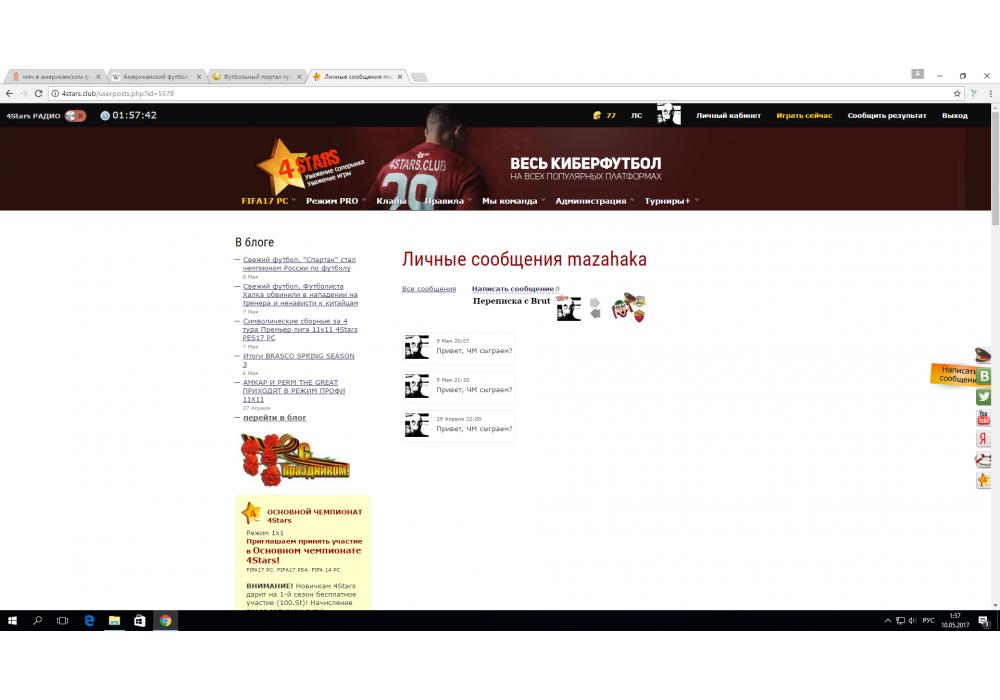Open the VK social icon

coord(983,376)
